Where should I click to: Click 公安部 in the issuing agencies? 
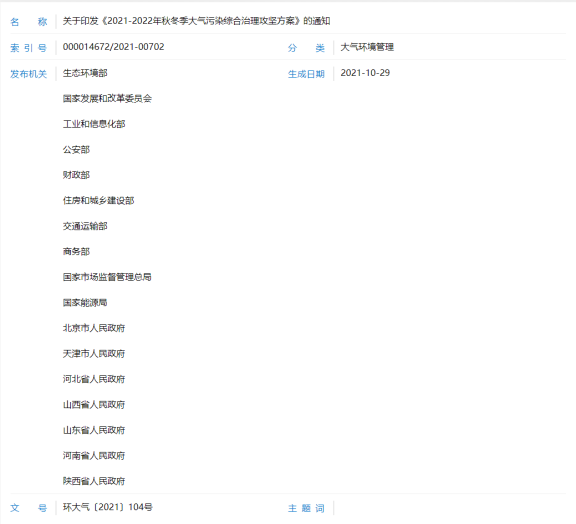click(76, 150)
